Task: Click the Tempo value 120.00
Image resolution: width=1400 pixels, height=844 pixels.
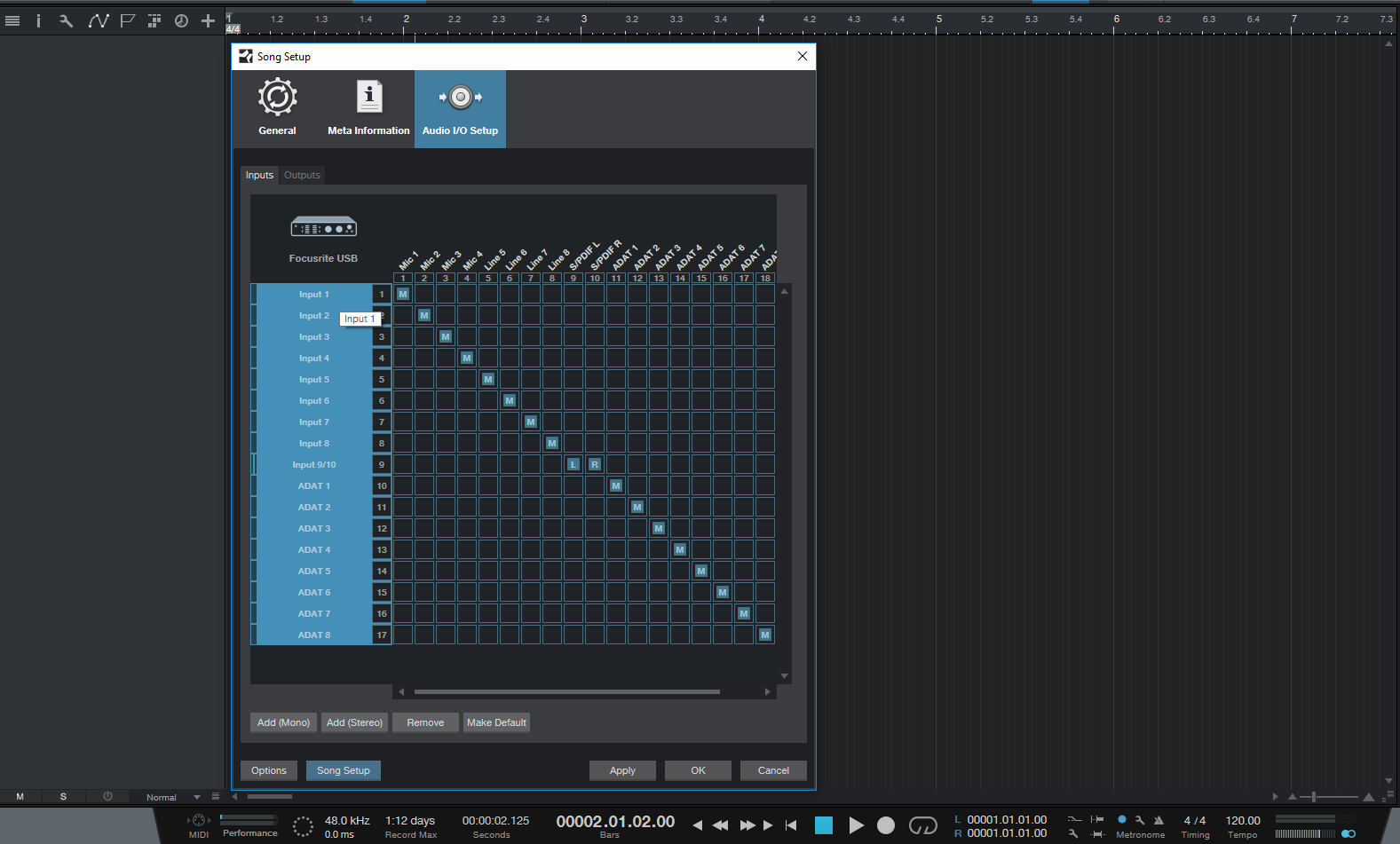Action: pos(1242,821)
